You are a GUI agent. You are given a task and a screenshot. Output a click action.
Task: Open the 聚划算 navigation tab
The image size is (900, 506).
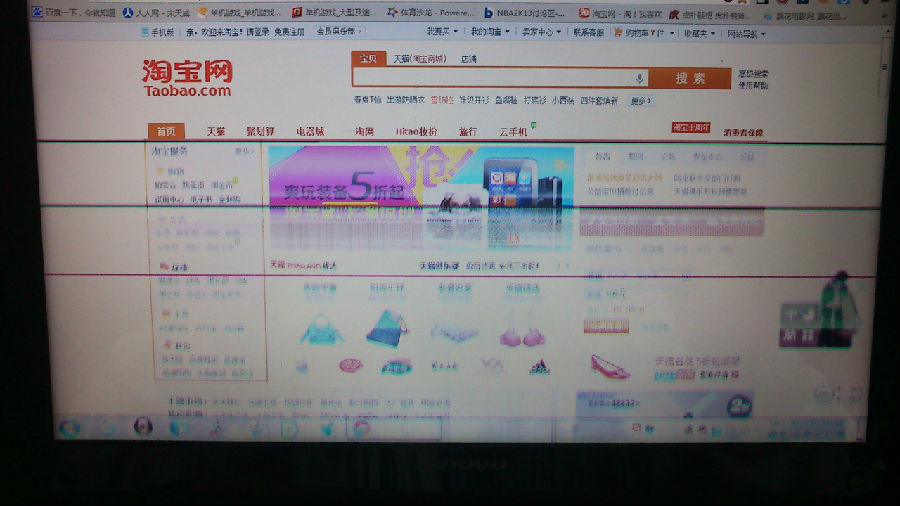(x=261, y=131)
